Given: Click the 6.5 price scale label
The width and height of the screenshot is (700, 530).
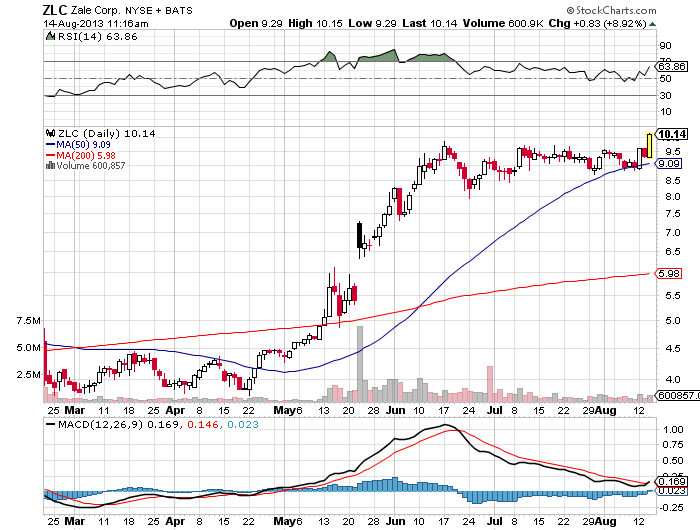Looking at the screenshot, I should [673, 251].
